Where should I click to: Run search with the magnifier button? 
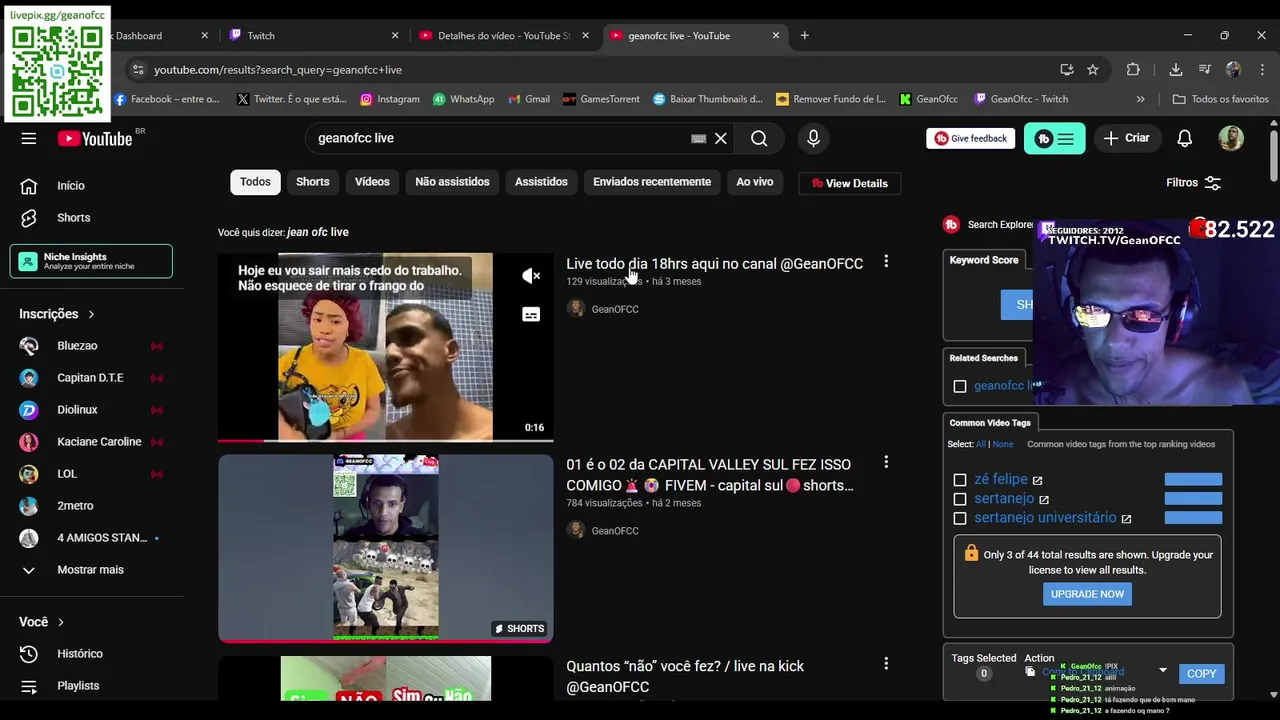point(759,138)
